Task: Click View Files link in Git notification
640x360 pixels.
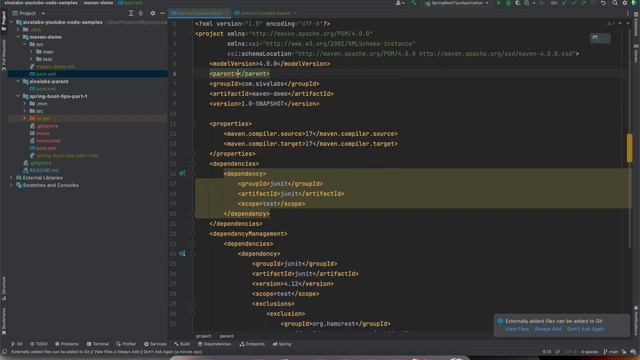Action: (517, 329)
